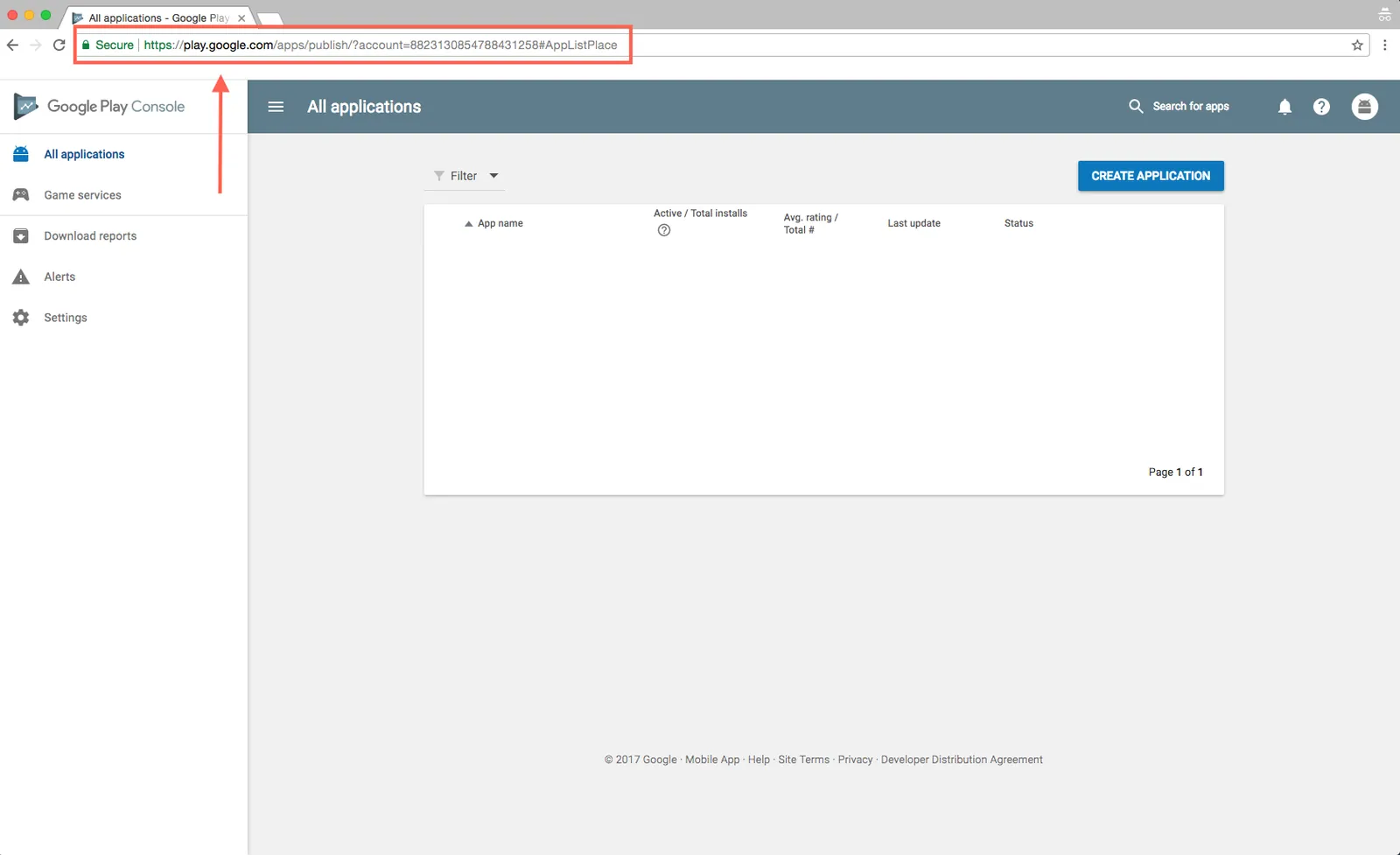Open Chrome three-dot menu

point(1384,45)
